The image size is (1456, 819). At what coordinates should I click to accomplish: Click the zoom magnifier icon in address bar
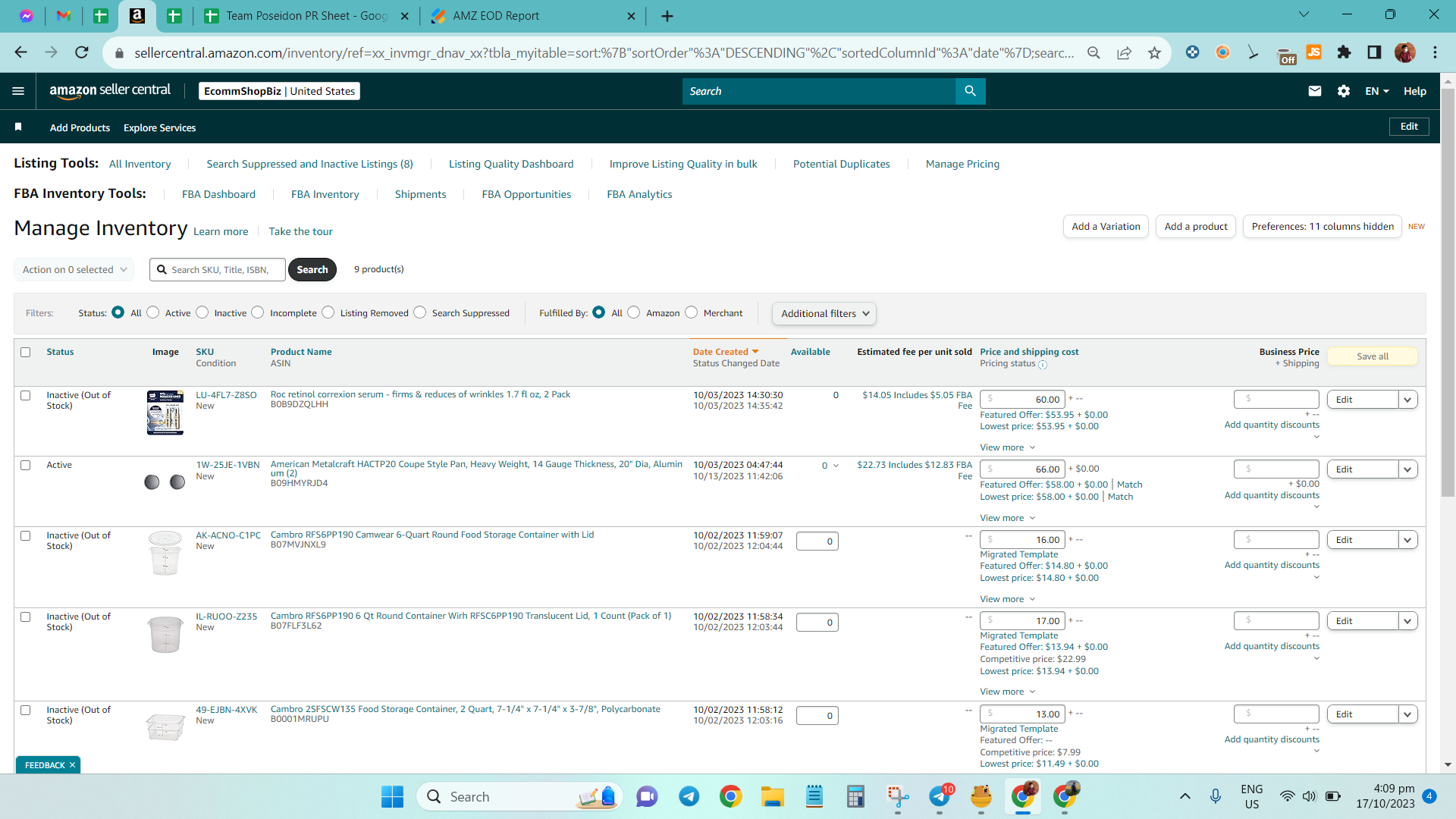click(1094, 52)
